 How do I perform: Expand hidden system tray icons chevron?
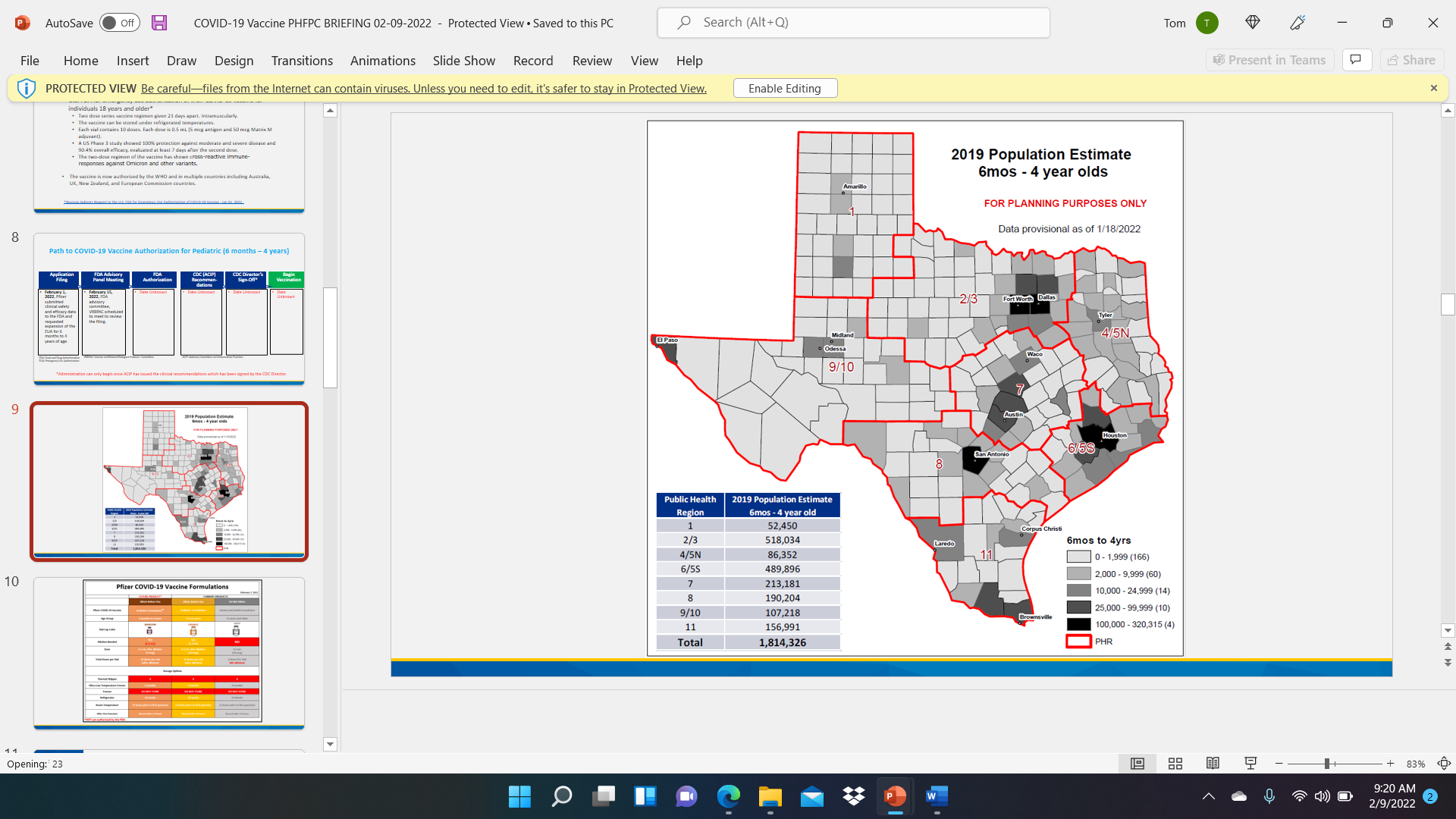point(1209,796)
